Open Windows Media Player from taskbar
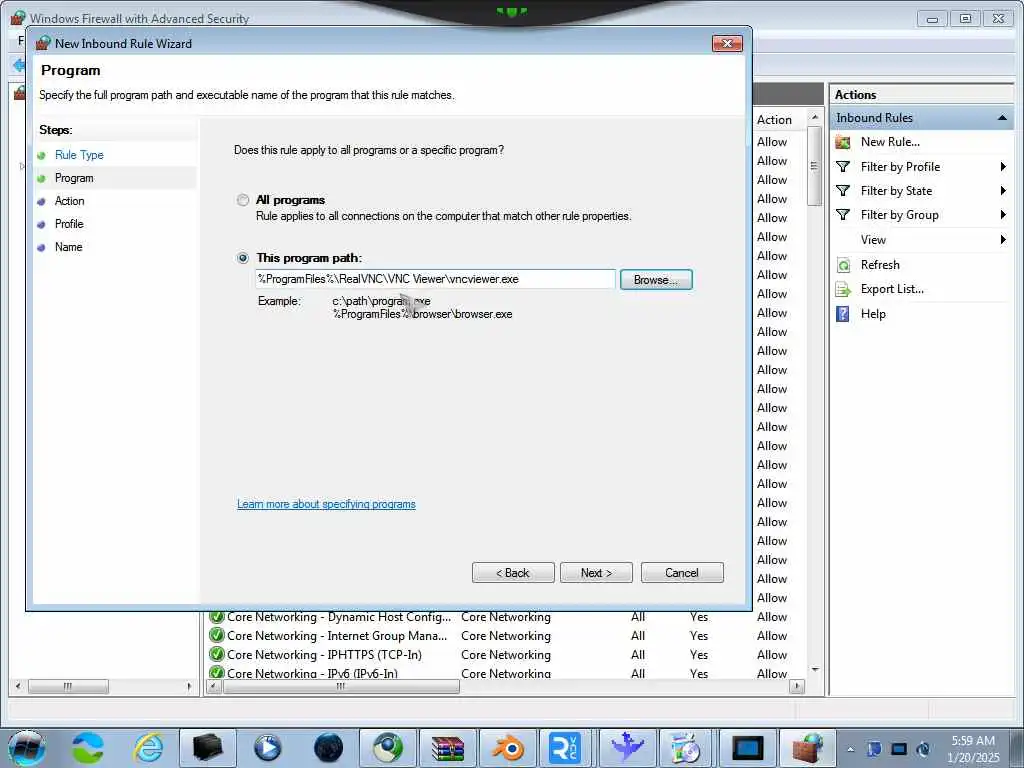This screenshot has height=768, width=1024. pyautogui.click(x=267, y=748)
